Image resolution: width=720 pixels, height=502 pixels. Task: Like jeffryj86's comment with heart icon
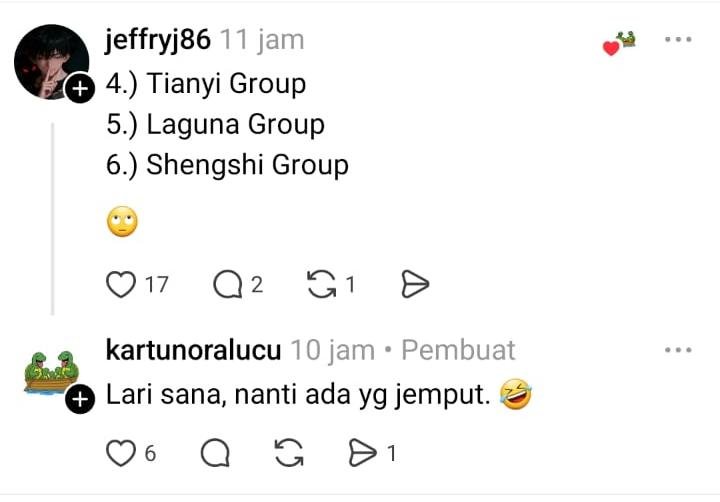point(121,284)
